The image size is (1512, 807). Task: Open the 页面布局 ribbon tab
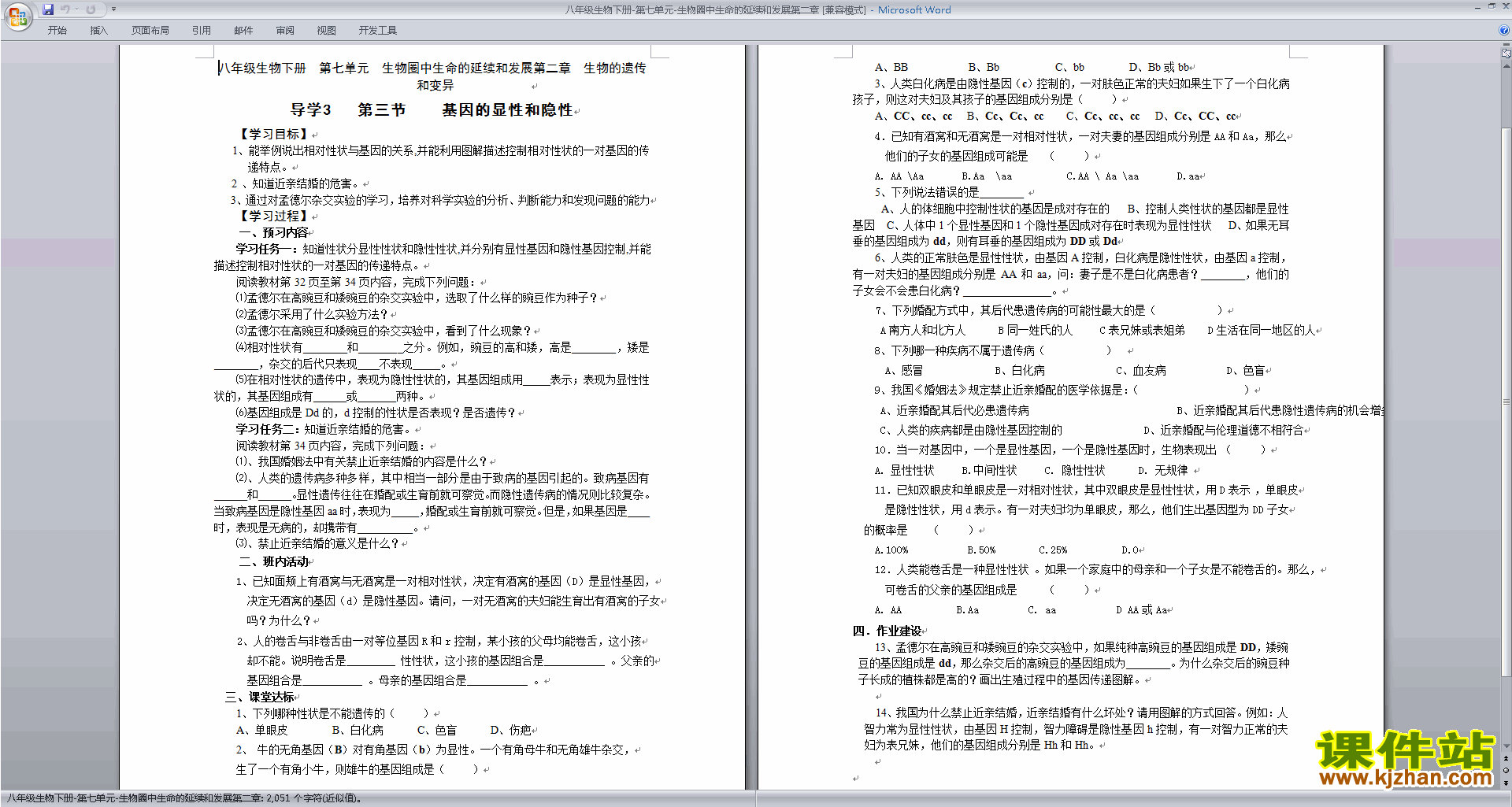click(150, 30)
